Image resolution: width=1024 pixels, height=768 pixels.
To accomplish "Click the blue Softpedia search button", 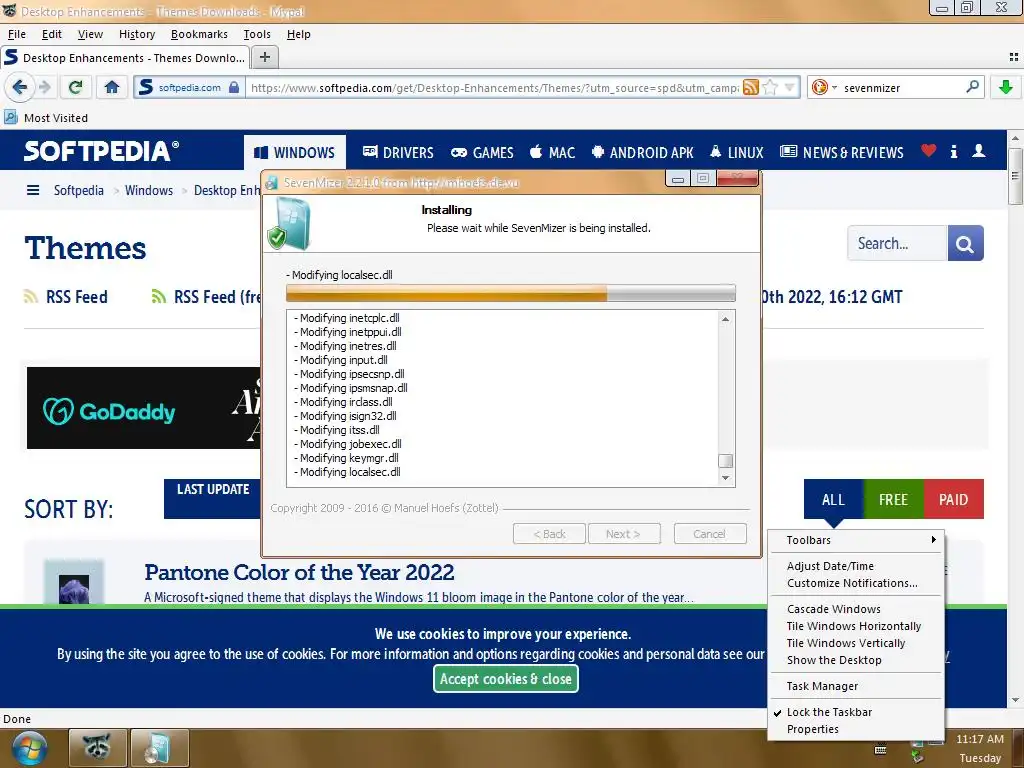I will coord(965,244).
